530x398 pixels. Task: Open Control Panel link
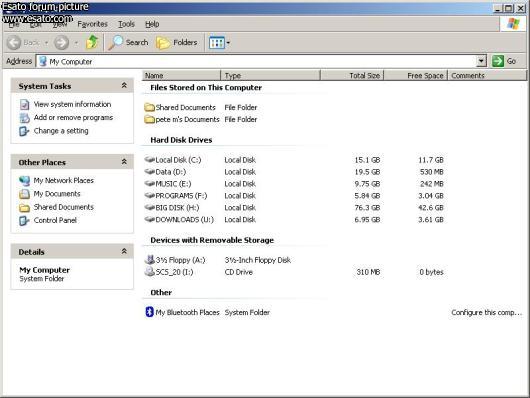pyautogui.click(x=55, y=220)
